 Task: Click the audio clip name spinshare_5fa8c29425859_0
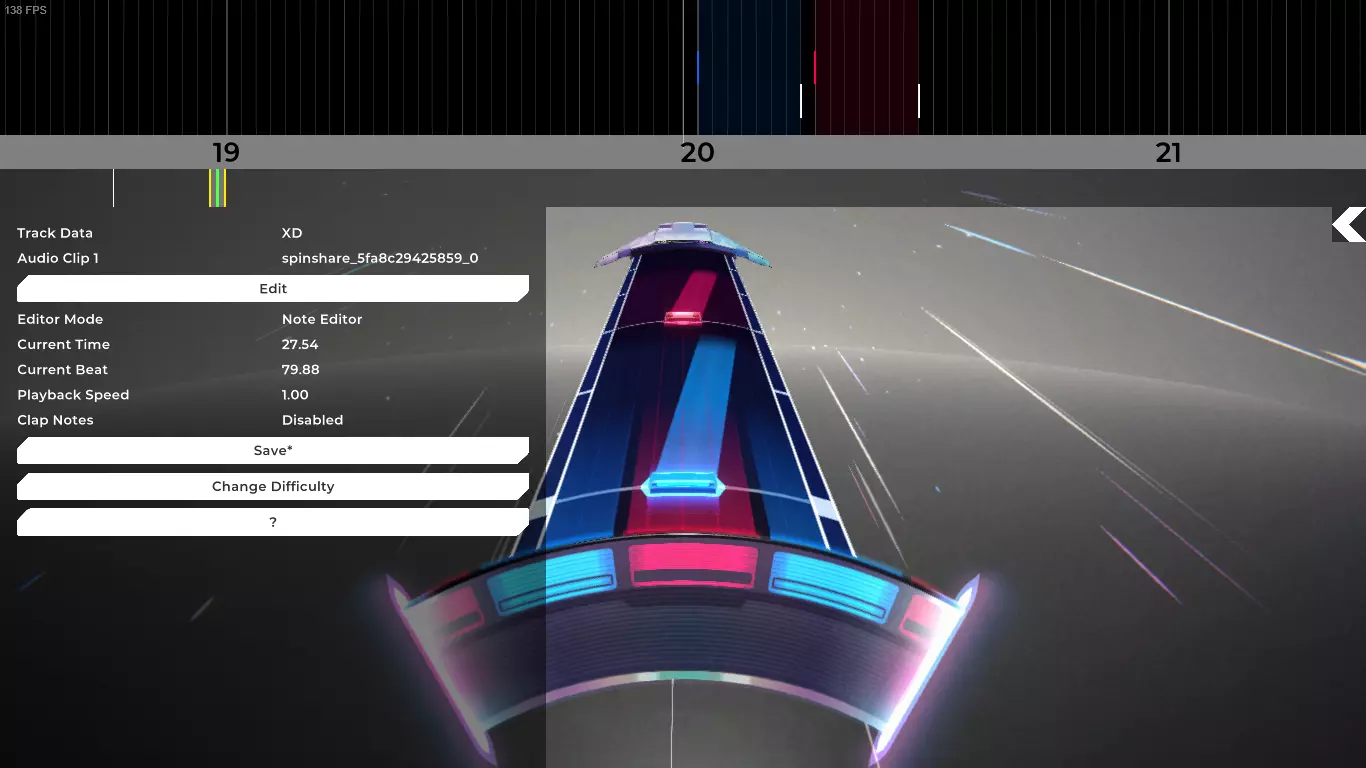380,258
